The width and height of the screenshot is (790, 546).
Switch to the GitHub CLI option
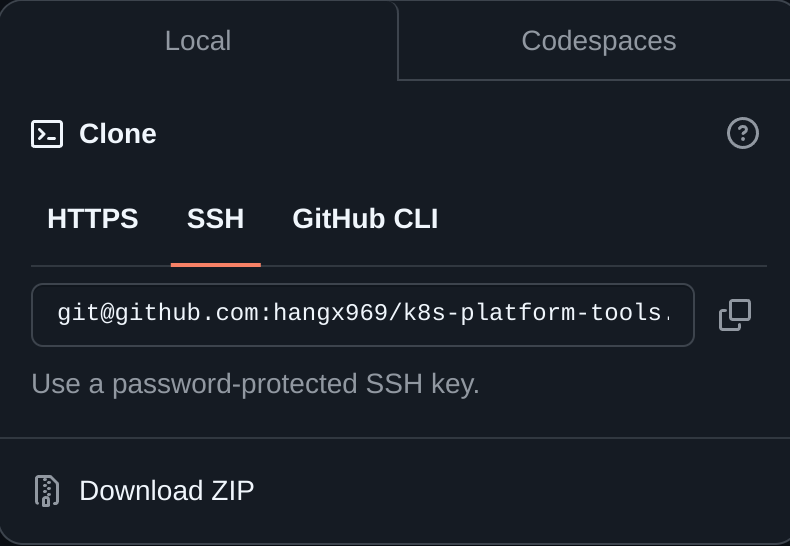(365, 219)
